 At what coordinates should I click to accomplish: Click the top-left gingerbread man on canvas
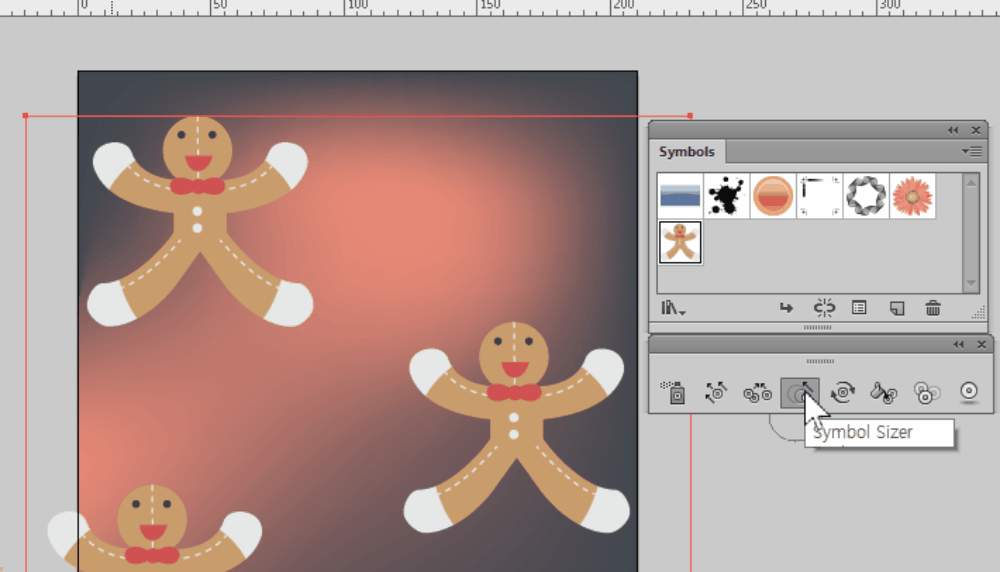click(198, 220)
